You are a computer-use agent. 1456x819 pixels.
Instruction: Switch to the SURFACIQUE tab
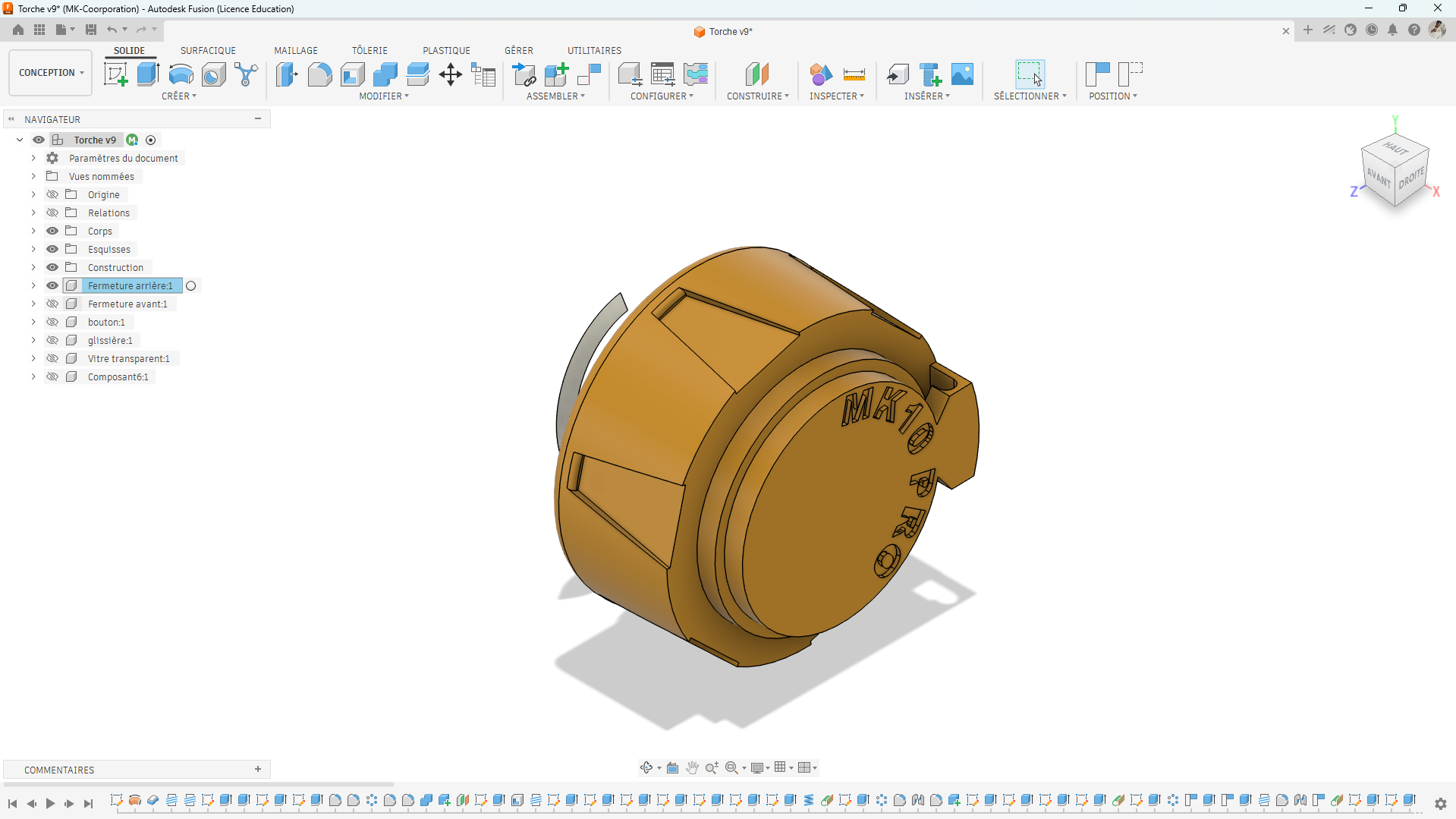tap(208, 50)
